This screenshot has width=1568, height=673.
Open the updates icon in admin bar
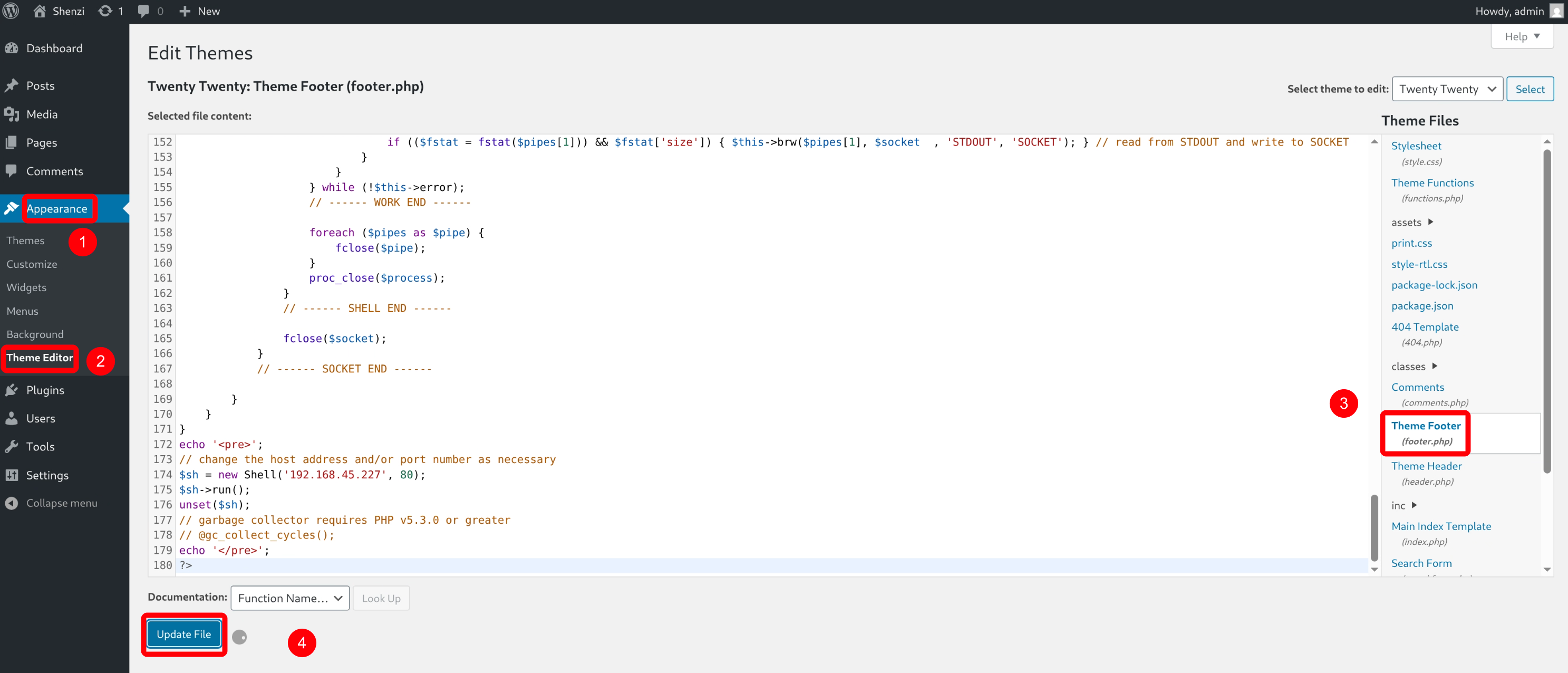pos(105,11)
